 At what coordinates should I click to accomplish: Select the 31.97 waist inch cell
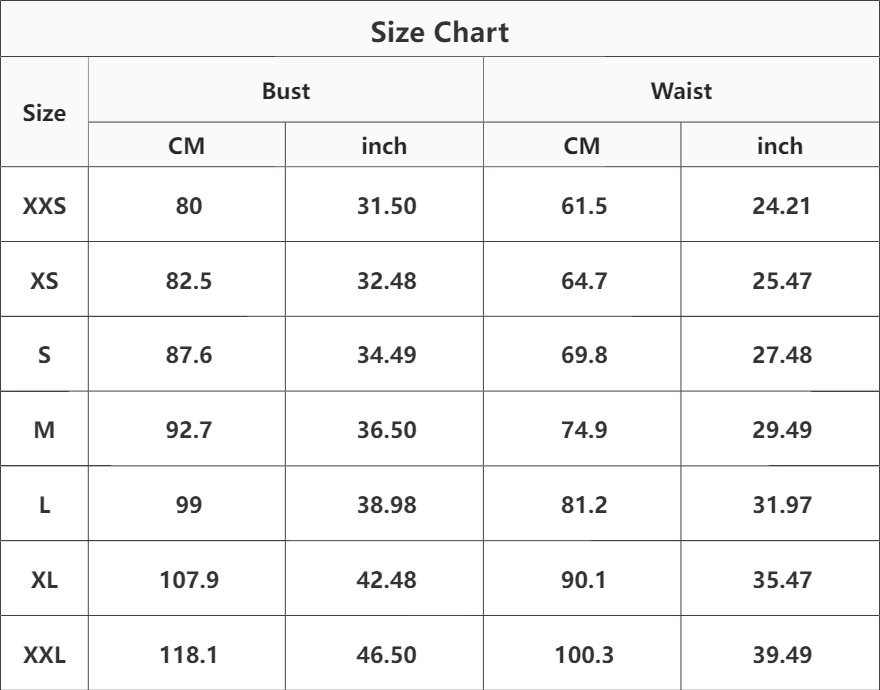point(781,505)
